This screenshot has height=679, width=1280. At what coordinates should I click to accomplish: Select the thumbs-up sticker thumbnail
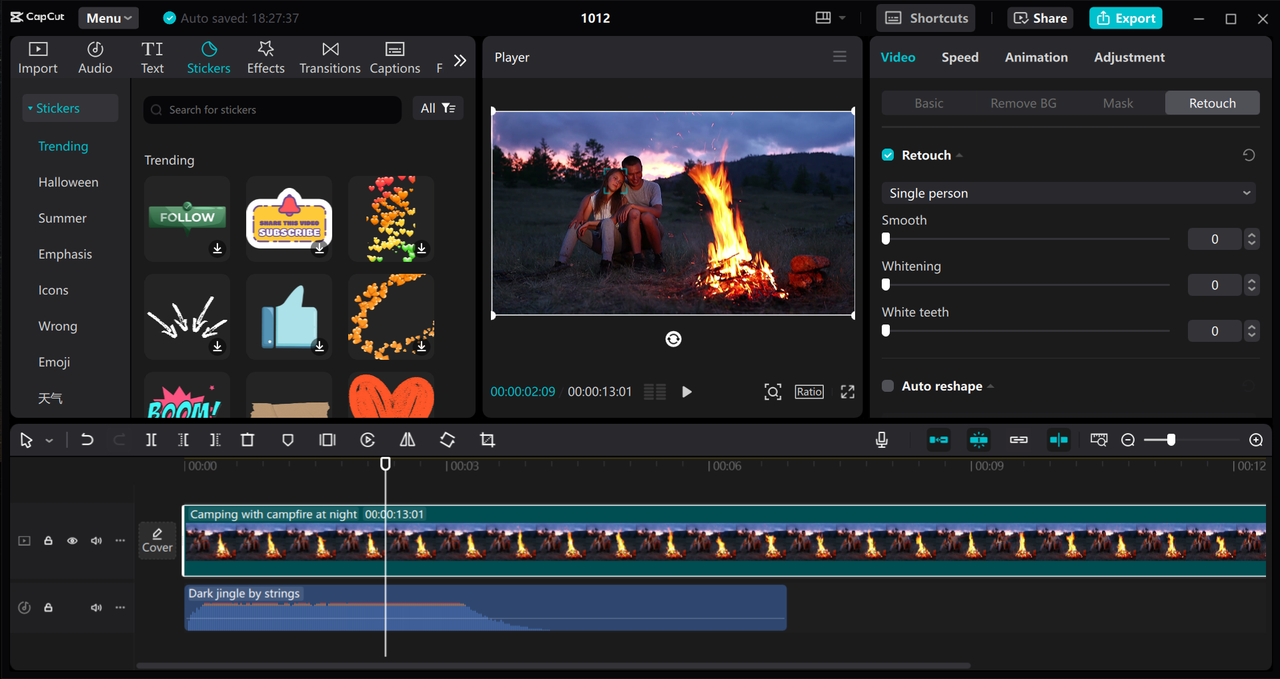coord(289,317)
